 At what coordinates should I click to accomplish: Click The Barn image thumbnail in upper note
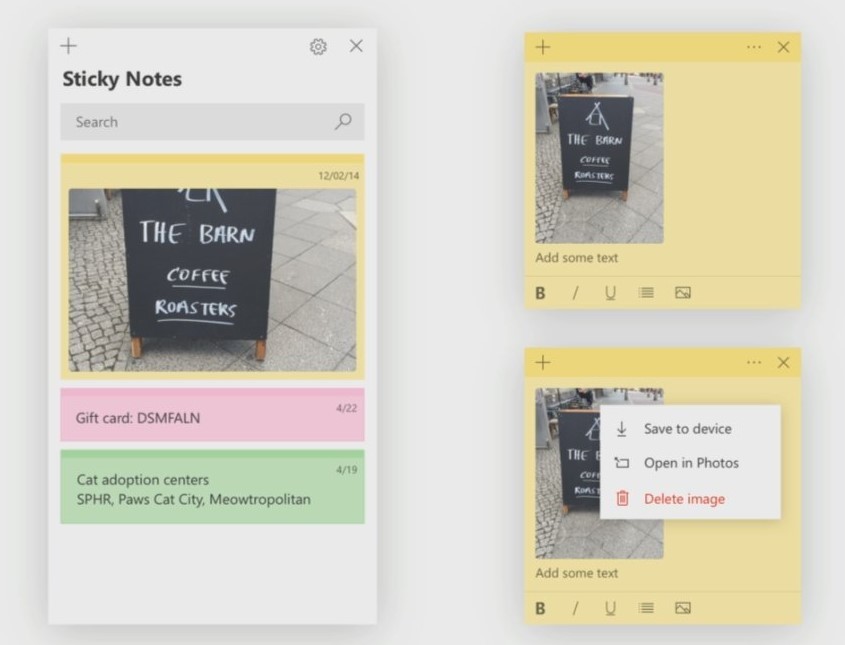[599, 158]
